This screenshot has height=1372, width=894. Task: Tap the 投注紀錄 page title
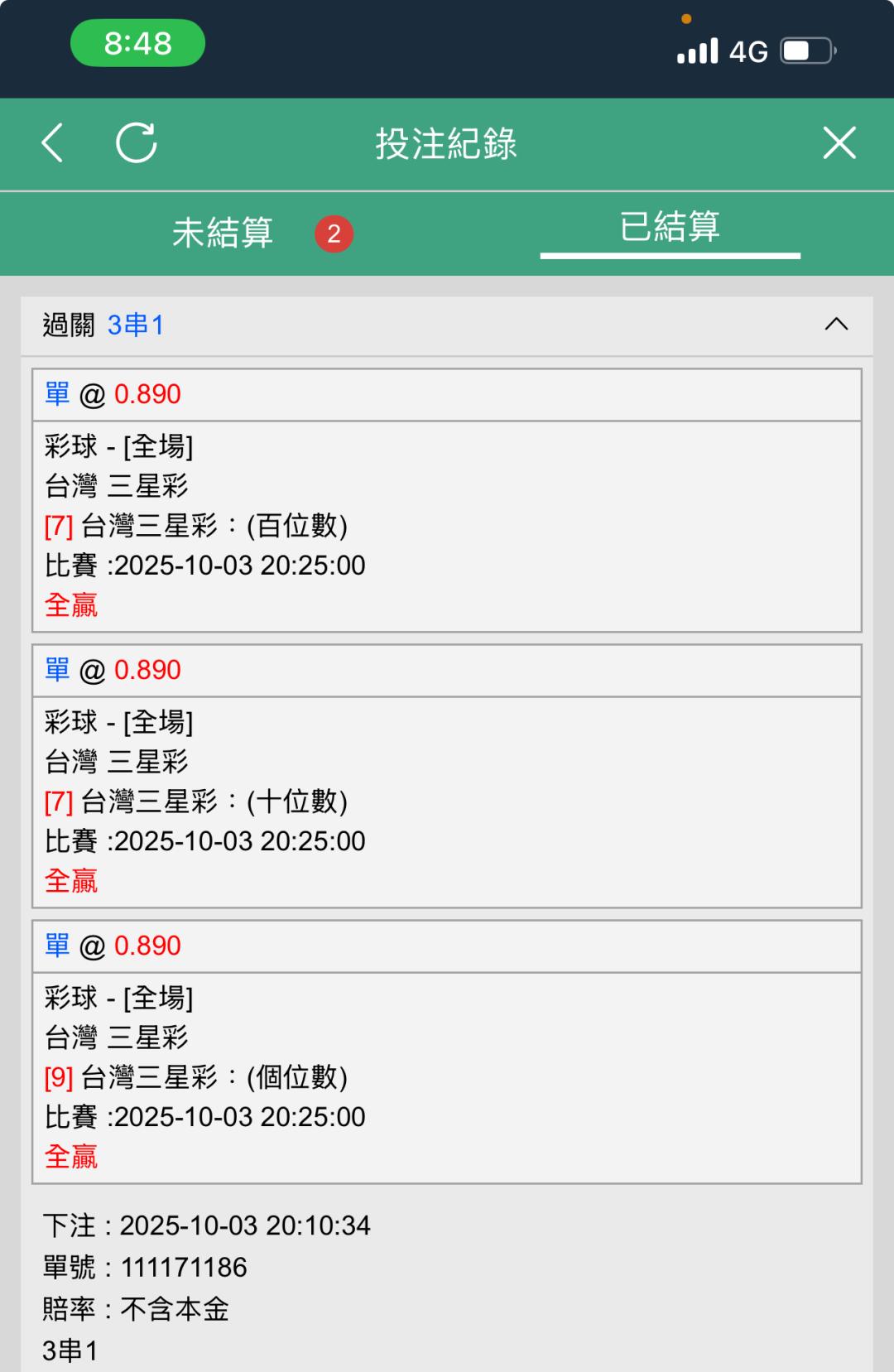(x=446, y=143)
